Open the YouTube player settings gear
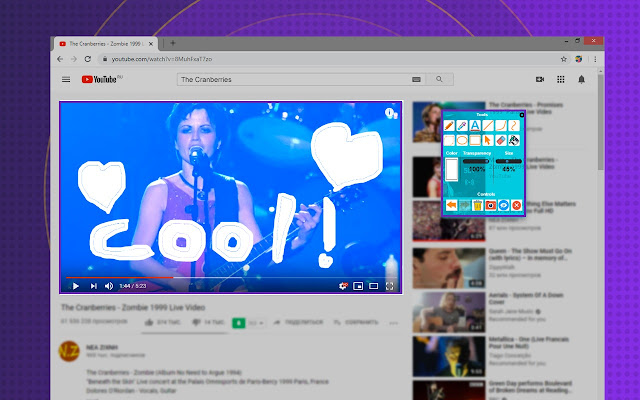 pos(343,286)
